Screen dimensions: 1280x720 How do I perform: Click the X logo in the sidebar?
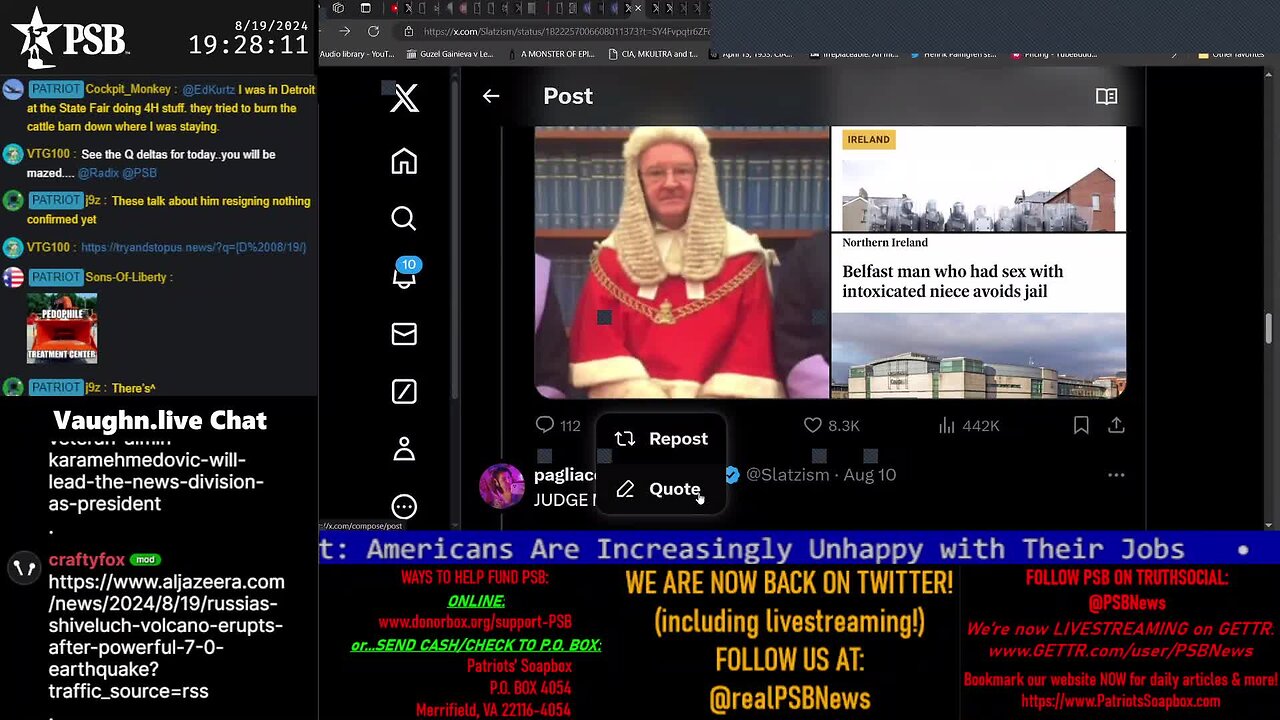pos(404,98)
